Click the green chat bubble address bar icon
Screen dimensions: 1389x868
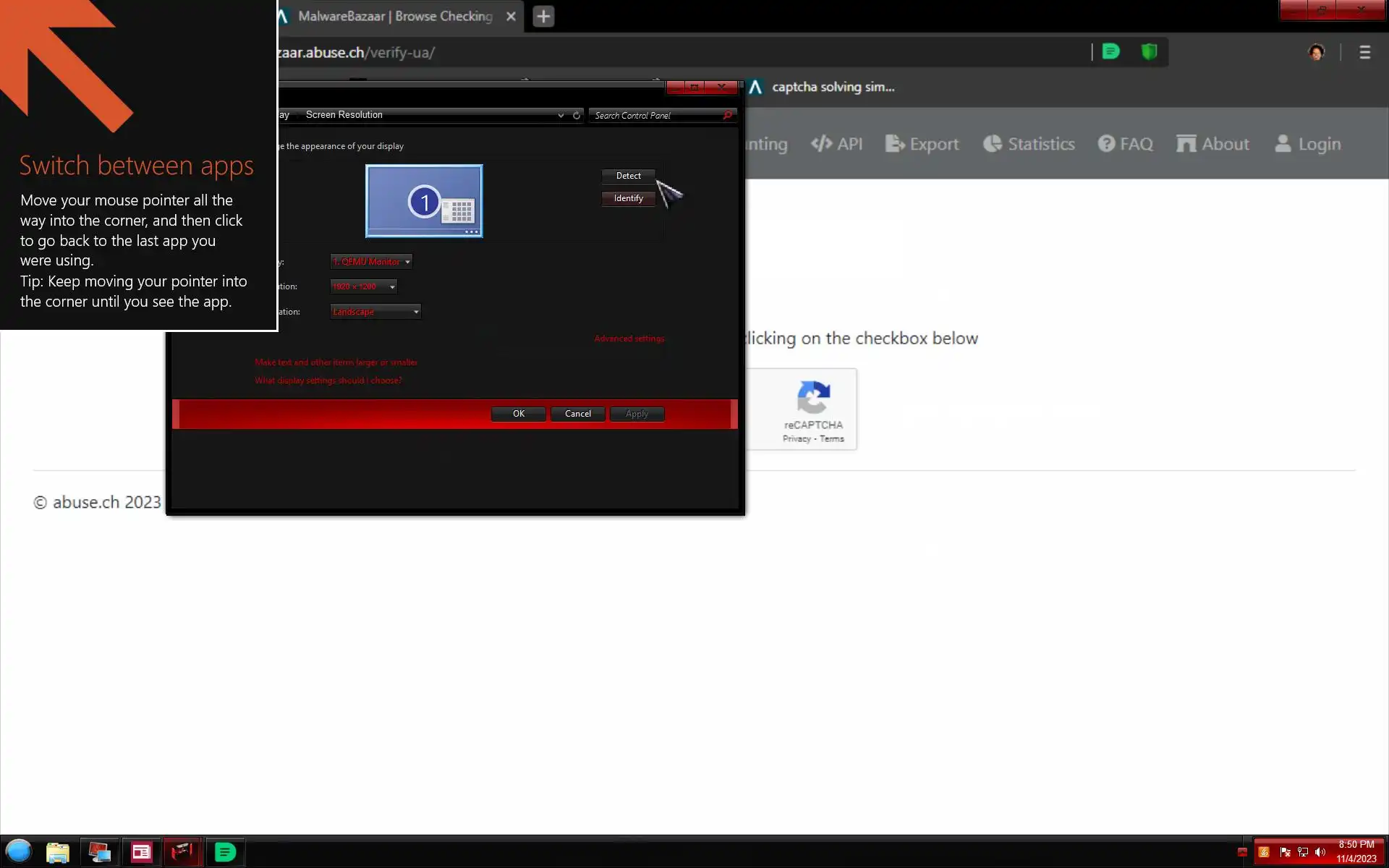click(1110, 52)
